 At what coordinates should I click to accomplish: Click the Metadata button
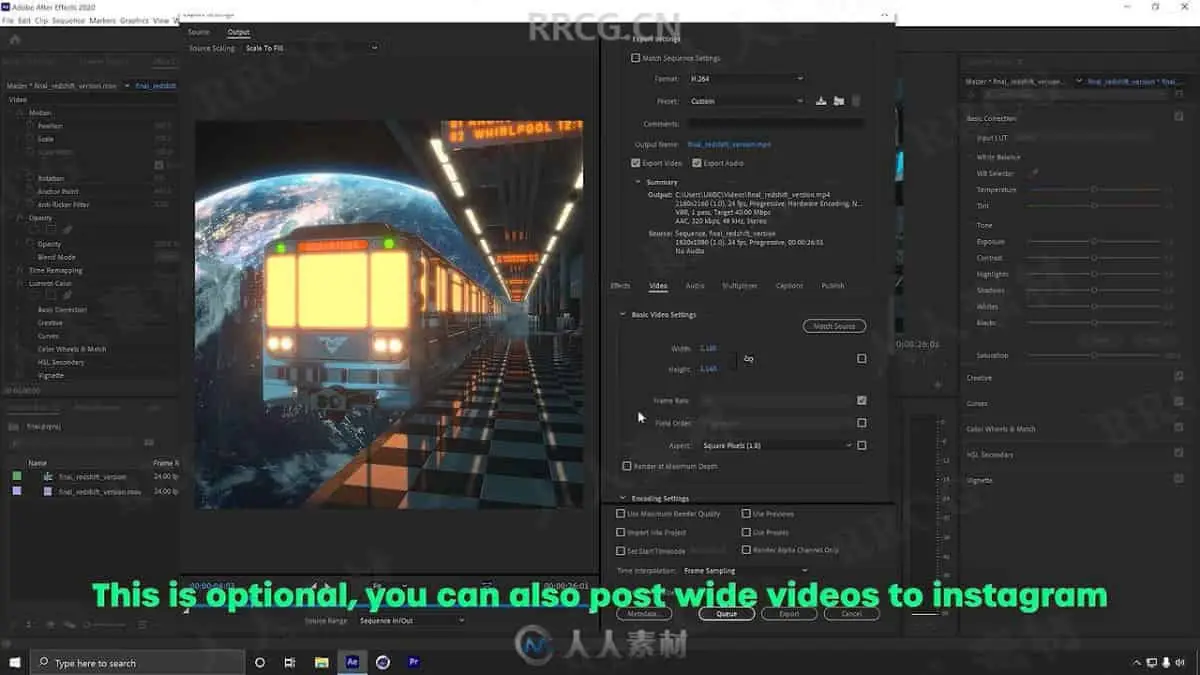(644, 614)
